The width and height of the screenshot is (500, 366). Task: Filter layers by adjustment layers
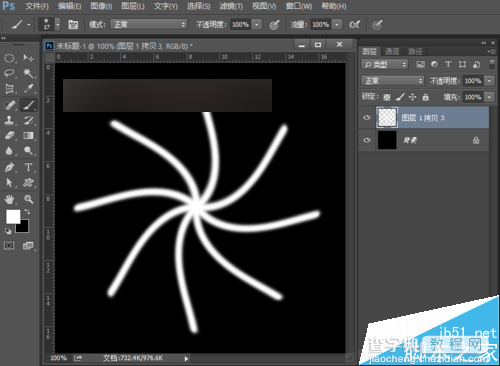click(434, 64)
